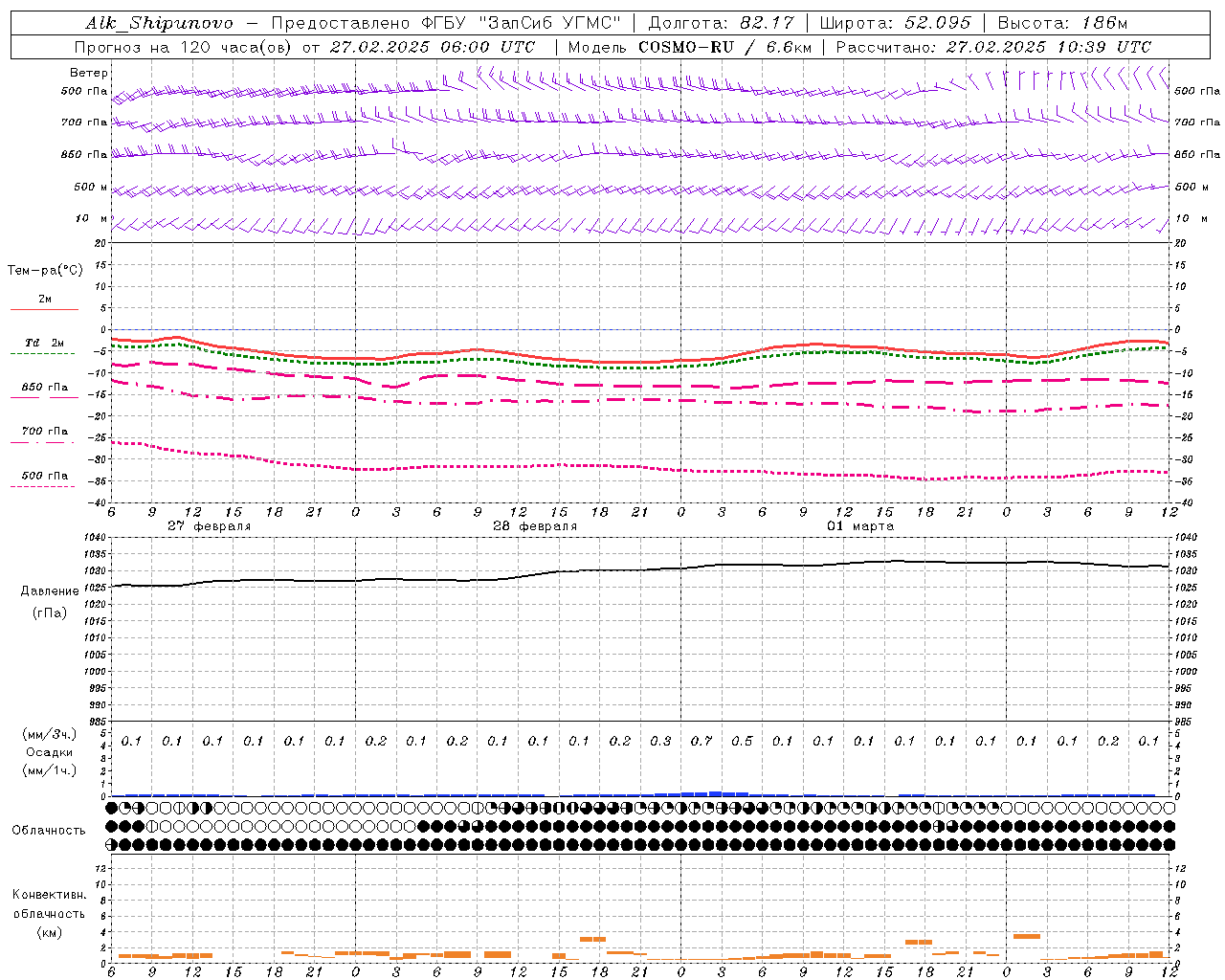Click the 'Осадки' precipitation label
1225x980 pixels.
(x=51, y=752)
